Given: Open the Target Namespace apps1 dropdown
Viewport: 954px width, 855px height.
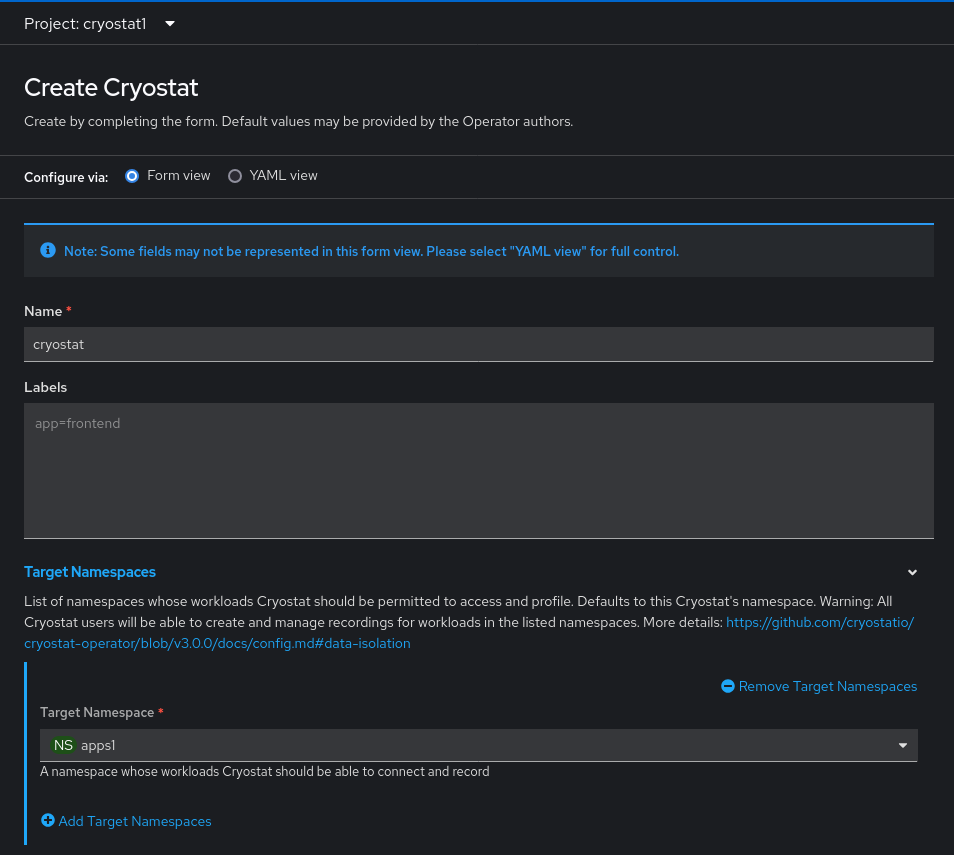Looking at the screenshot, I should 478,745.
